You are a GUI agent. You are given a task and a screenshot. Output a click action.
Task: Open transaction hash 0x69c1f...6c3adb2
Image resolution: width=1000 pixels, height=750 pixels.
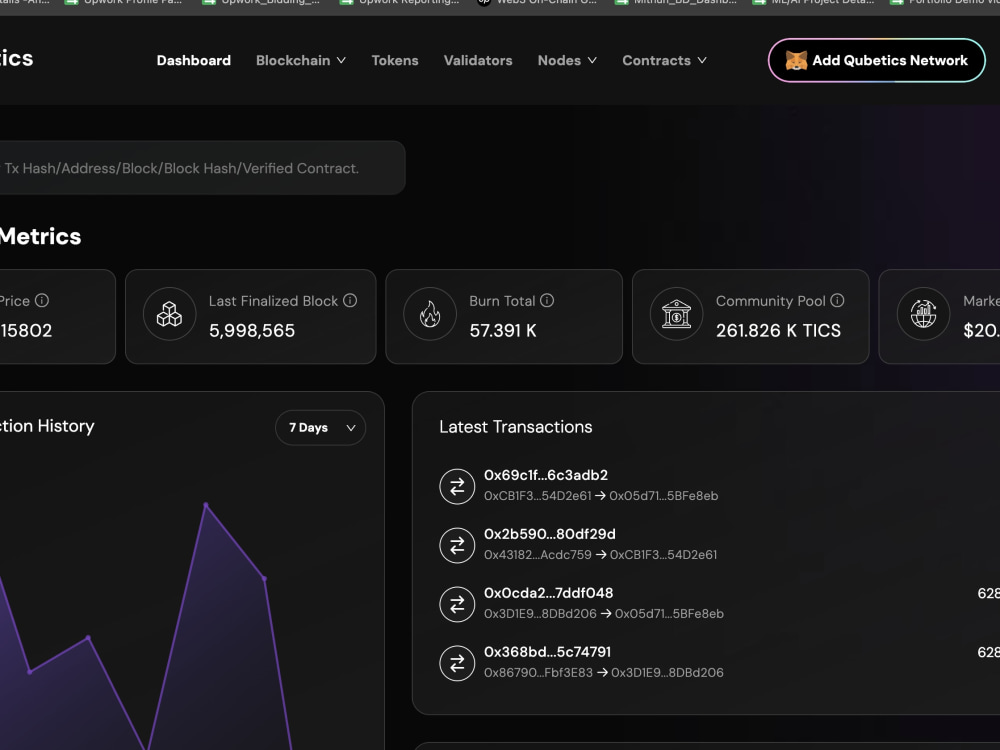click(x=546, y=475)
